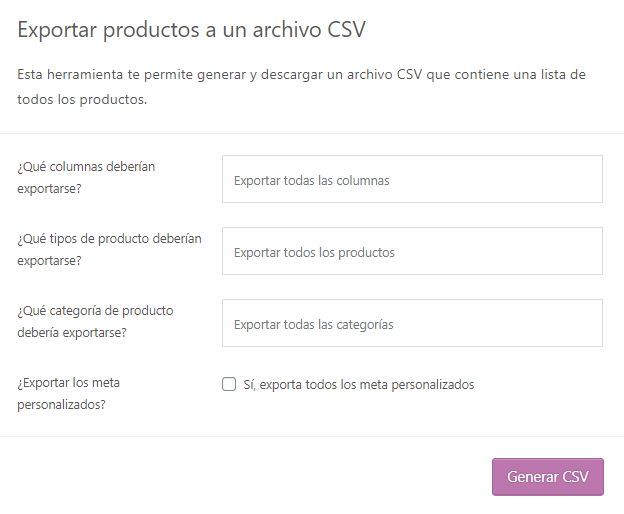This screenshot has width=624, height=514.
Task: Expand the product category export dropdown
Action: pos(412,324)
